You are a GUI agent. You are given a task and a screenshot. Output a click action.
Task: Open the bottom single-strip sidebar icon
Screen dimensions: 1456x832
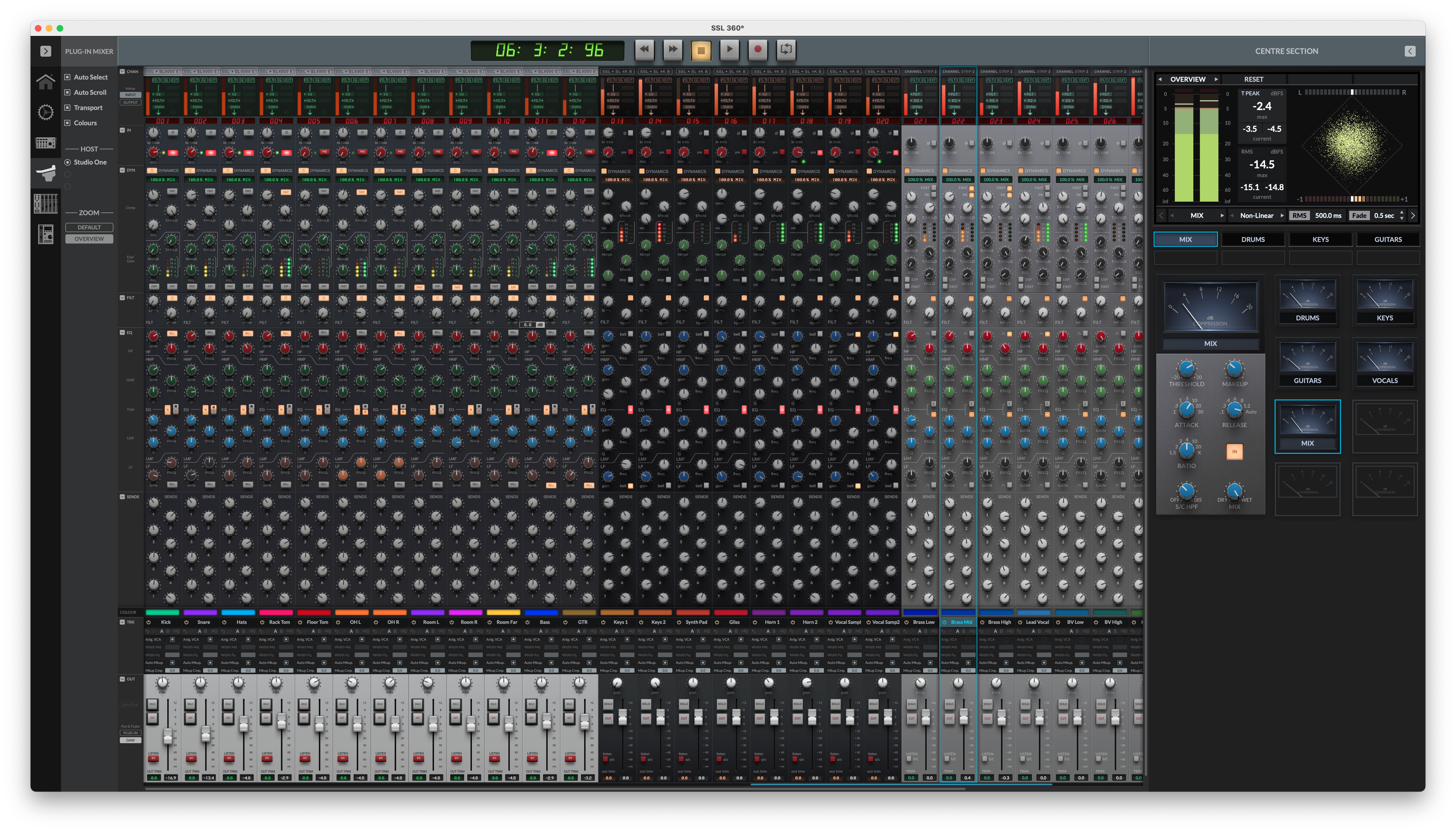[46, 234]
